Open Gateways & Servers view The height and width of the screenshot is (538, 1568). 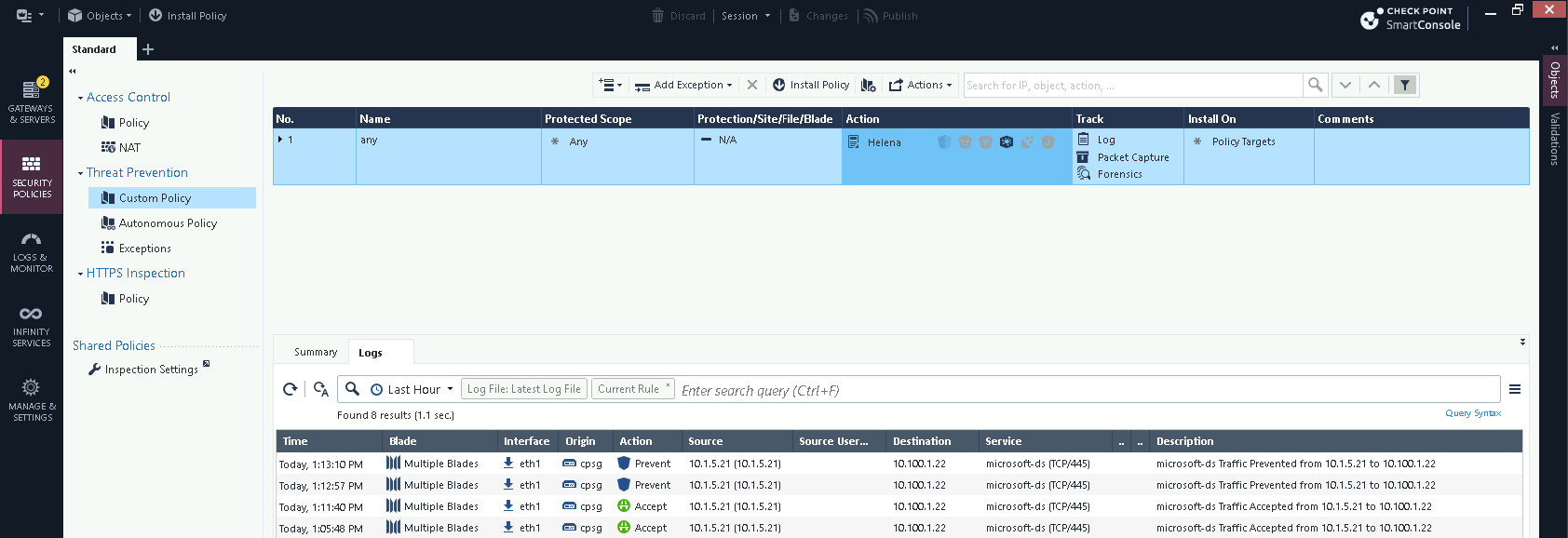point(31,101)
